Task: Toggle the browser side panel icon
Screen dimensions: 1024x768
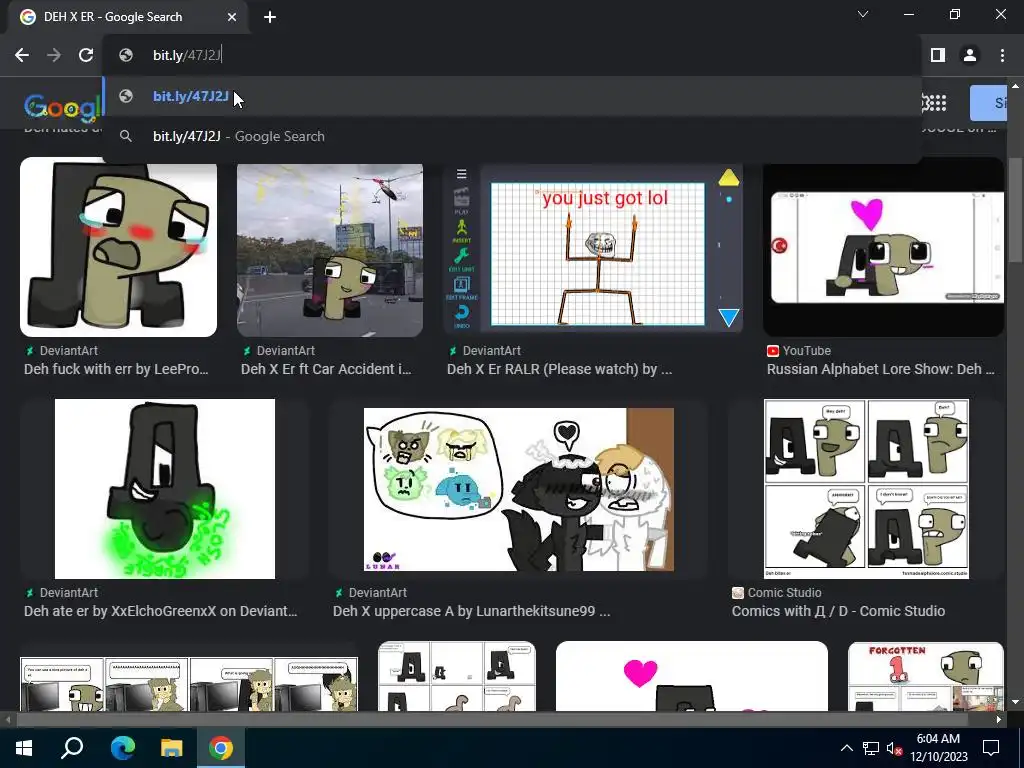Action: pos(938,56)
